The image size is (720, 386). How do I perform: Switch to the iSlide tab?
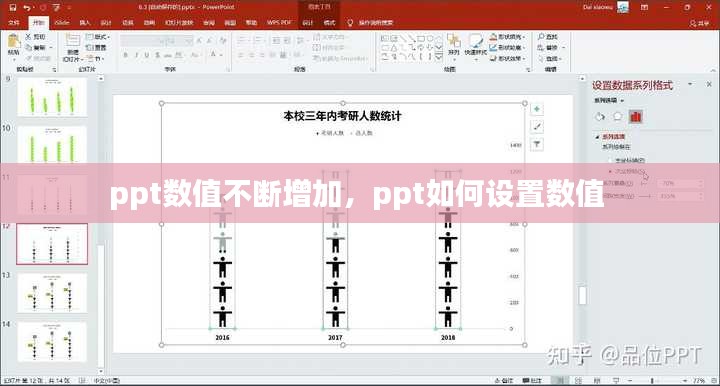coord(62,22)
